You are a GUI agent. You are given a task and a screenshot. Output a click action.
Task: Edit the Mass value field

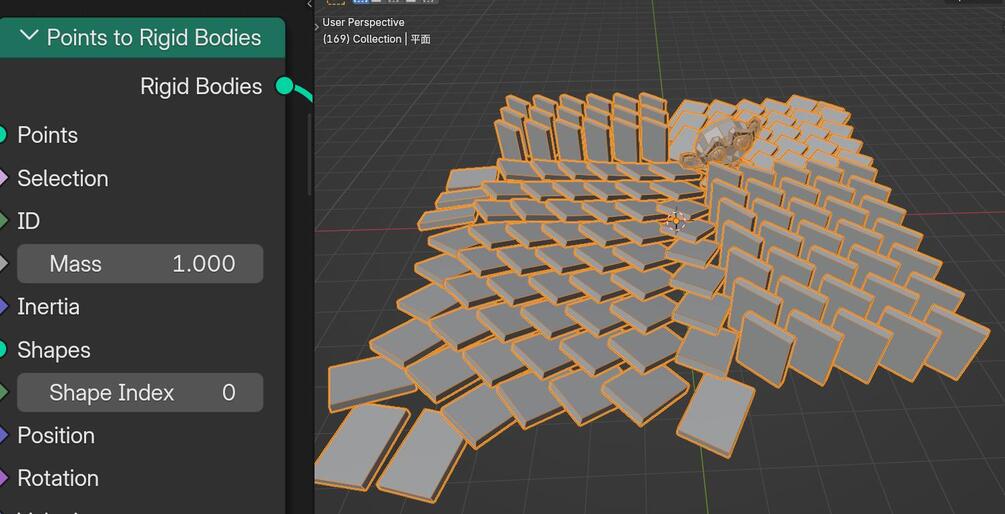[x=140, y=263]
